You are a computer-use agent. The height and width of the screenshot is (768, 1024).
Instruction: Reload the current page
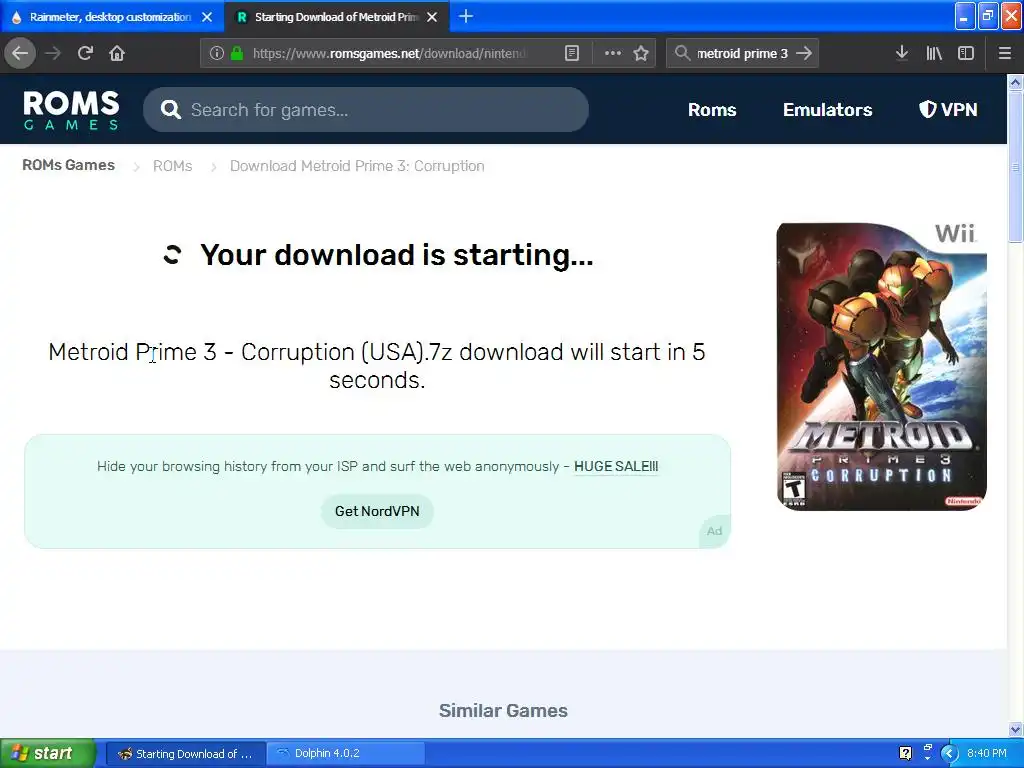pos(85,54)
